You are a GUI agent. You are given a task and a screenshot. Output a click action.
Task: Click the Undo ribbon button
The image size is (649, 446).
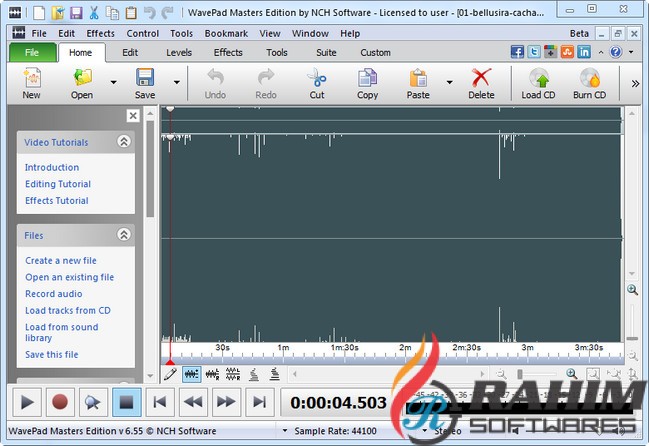tap(215, 83)
